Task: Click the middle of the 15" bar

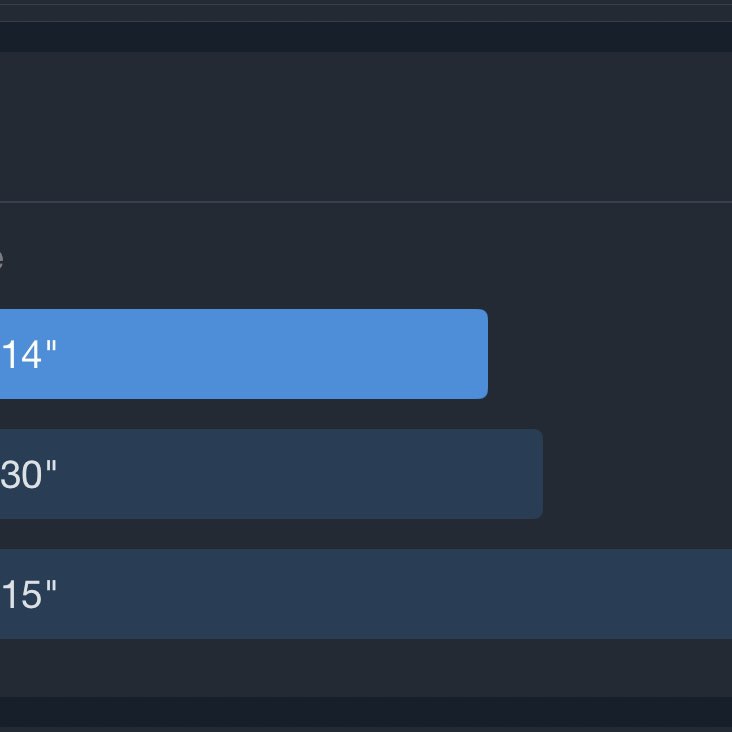Action: 366,594
